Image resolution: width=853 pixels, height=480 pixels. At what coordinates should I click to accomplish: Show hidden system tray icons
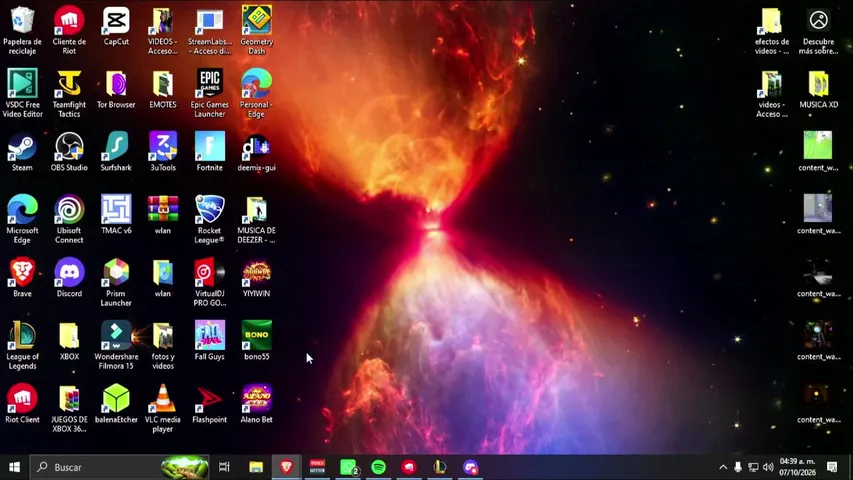point(723,467)
